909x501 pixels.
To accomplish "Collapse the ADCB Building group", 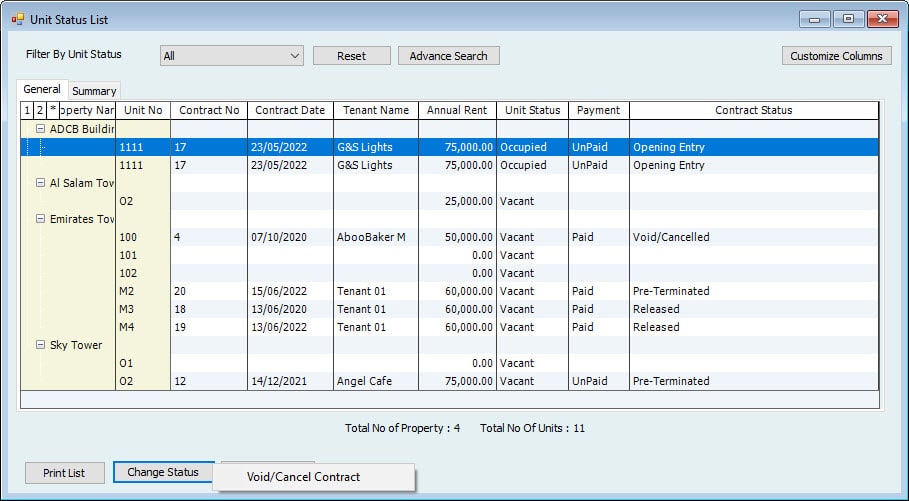I will (x=40, y=129).
